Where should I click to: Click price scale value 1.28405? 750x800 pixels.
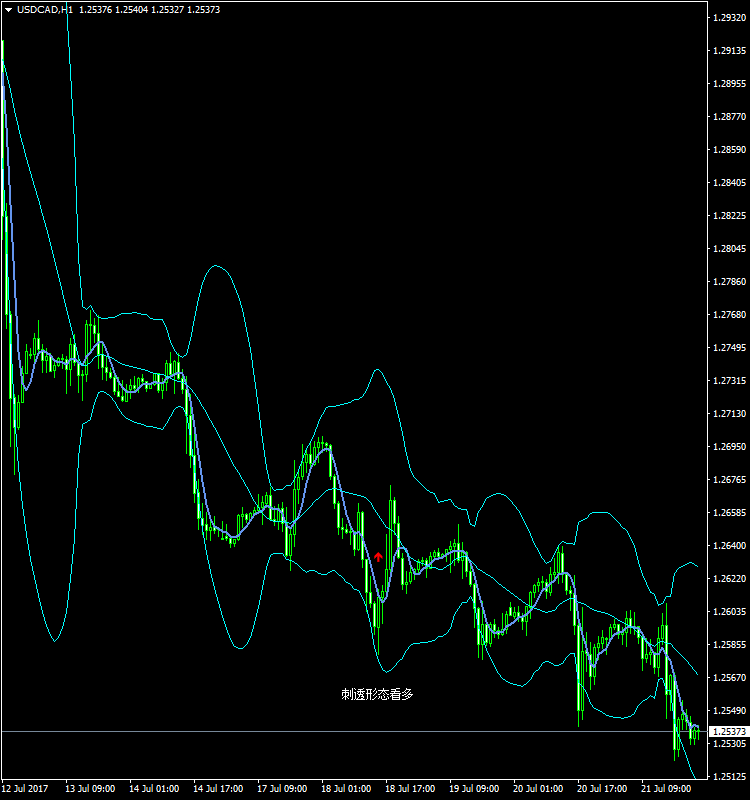pyautogui.click(x=729, y=183)
